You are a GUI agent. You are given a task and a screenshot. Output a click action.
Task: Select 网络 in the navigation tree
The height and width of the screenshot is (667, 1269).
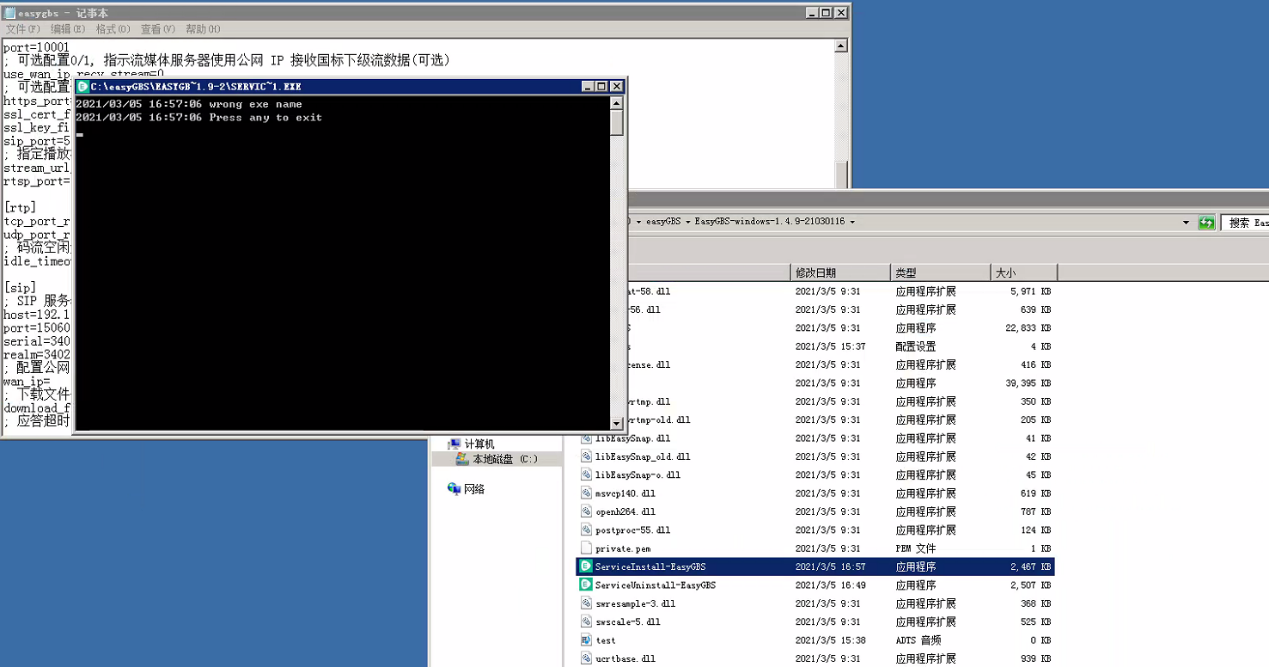point(474,489)
